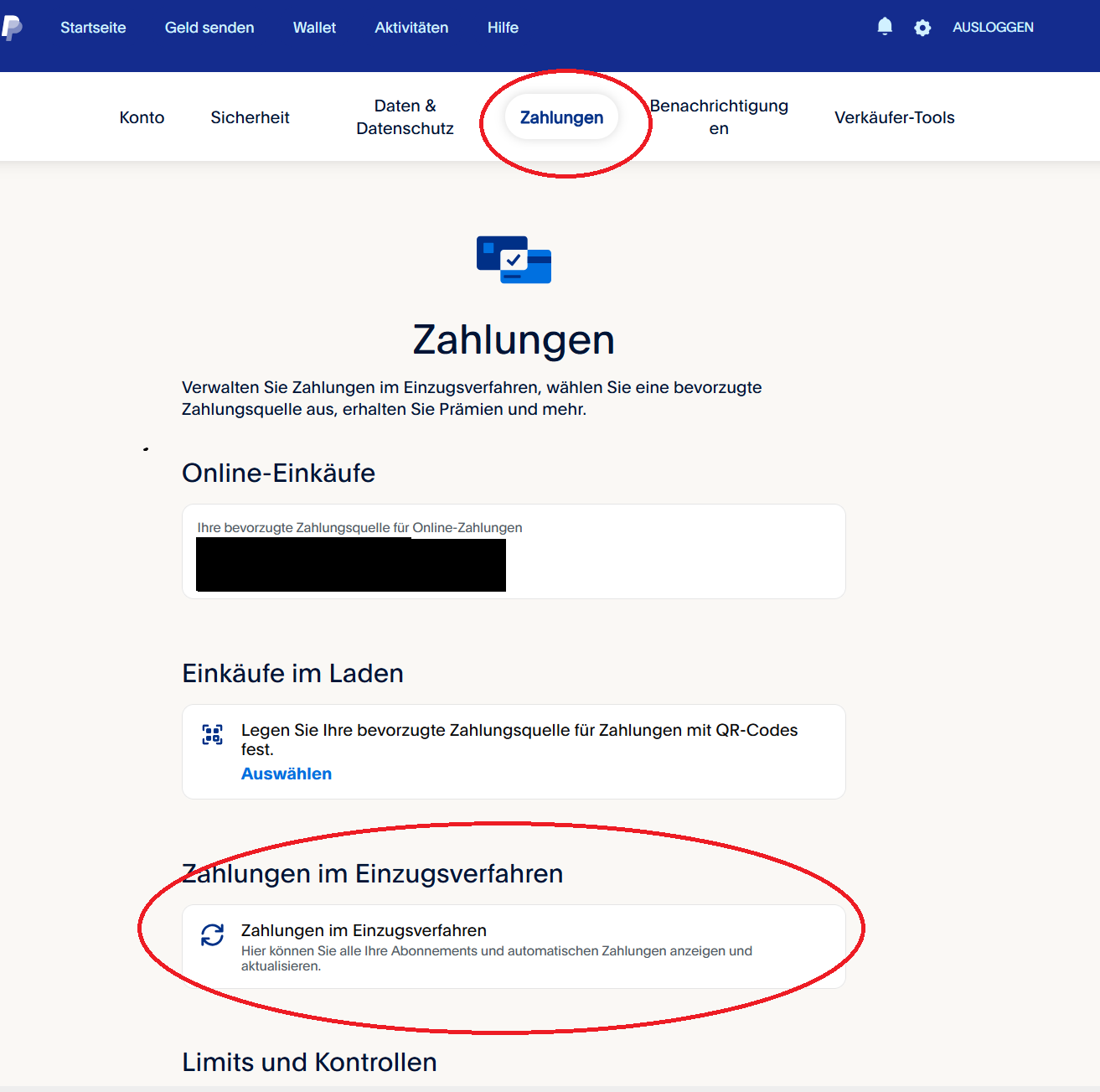The image size is (1100, 1092).
Task: Click 'Verwalten Sie Zahlungen im Einzugsverfahren' intro text
Action: (472, 398)
